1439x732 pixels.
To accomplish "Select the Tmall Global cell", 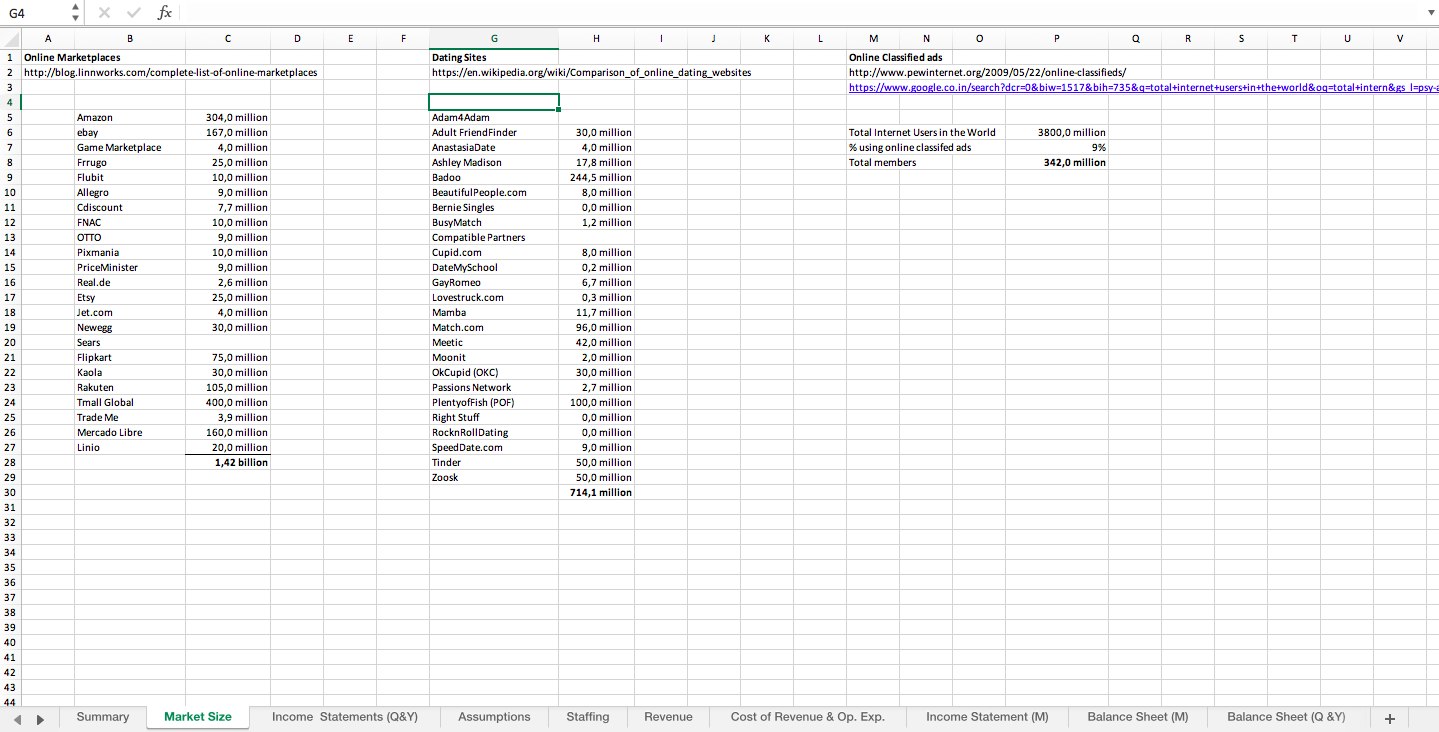I will tap(130, 402).
